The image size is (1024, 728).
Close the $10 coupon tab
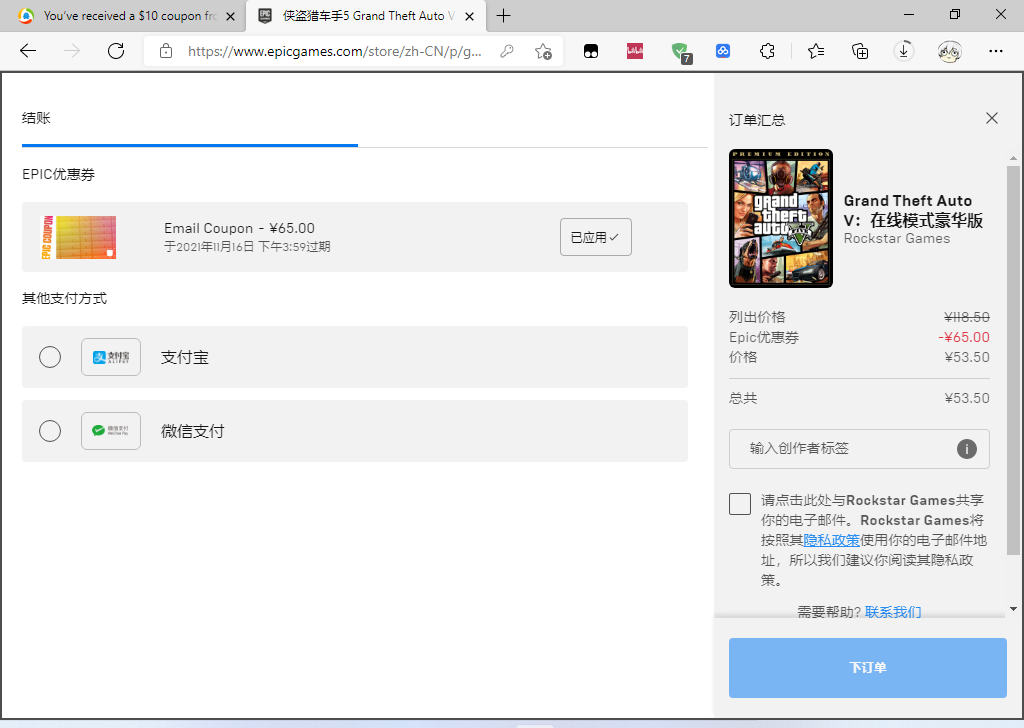coord(231,16)
